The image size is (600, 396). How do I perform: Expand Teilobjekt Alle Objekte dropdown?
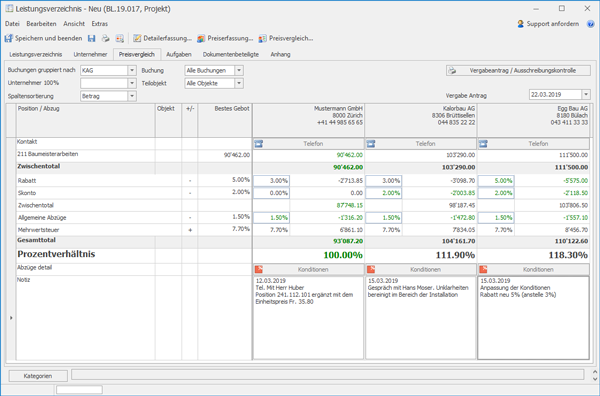[x=239, y=83]
